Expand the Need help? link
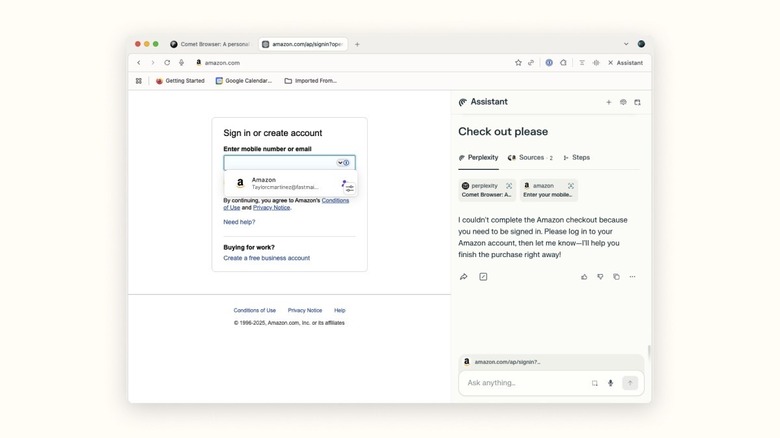 [239, 222]
